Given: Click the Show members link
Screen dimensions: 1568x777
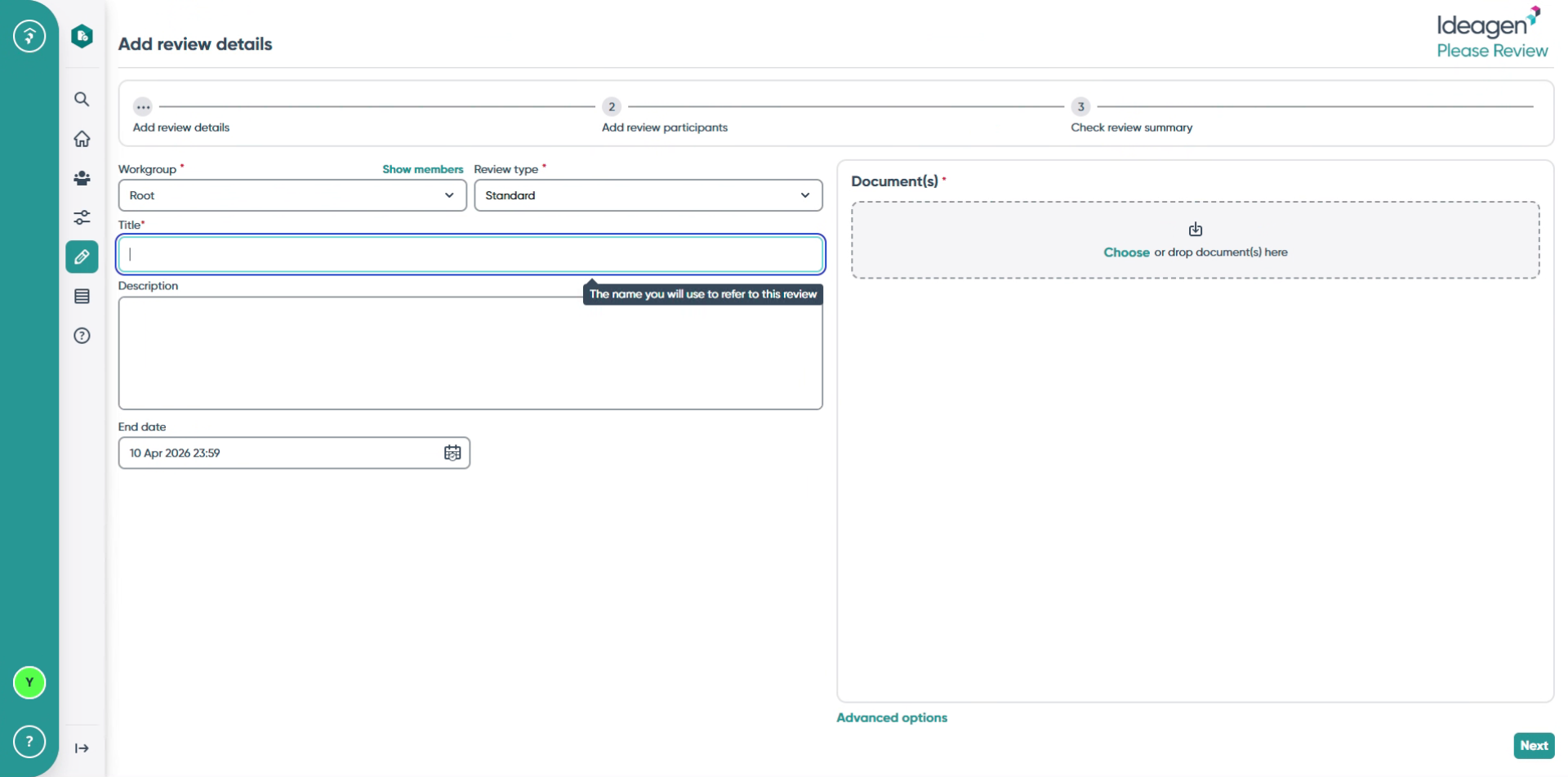Looking at the screenshot, I should pos(422,169).
